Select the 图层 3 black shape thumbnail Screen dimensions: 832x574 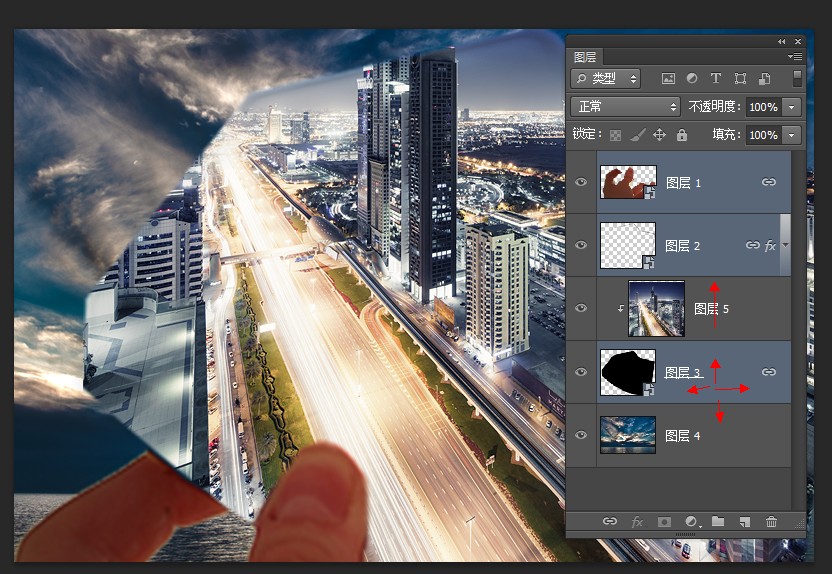[x=628, y=372]
